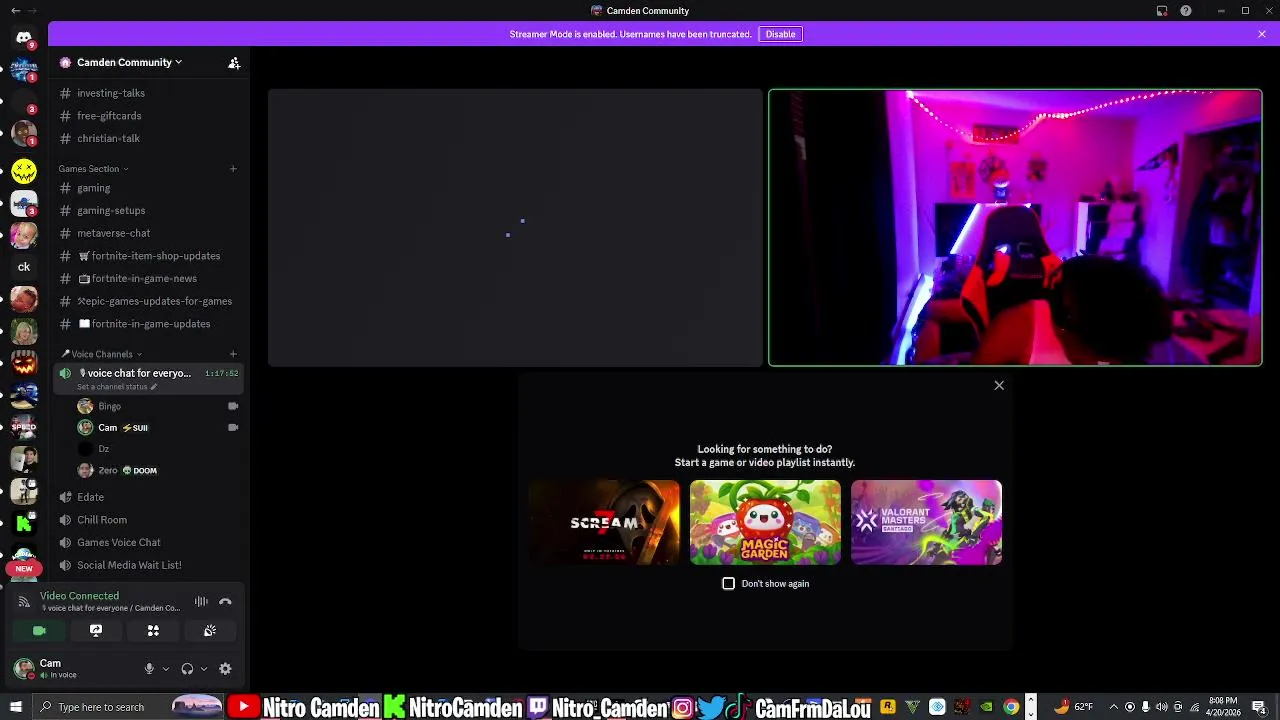This screenshot has width=1280, height=720.
Task: Dismiss the Streamer Mode banner
Action: coord(1262,34)
